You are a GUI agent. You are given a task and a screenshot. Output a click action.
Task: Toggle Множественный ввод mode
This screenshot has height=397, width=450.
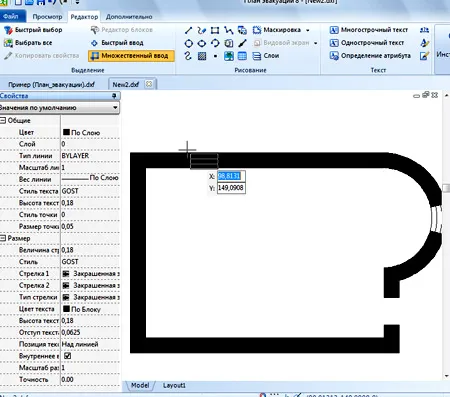click(131, 56)
